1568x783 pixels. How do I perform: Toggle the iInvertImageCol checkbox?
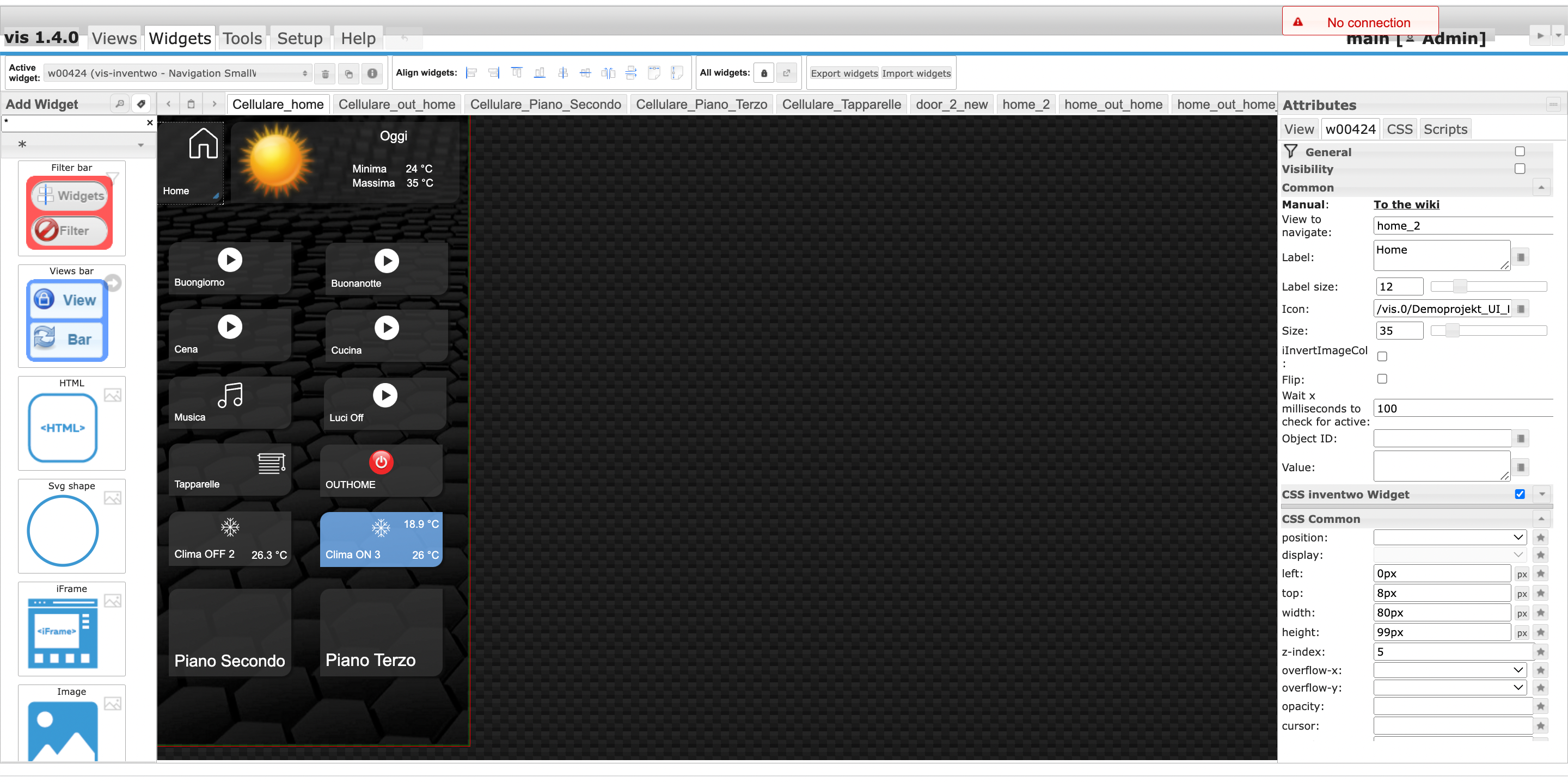(1382, 356)
